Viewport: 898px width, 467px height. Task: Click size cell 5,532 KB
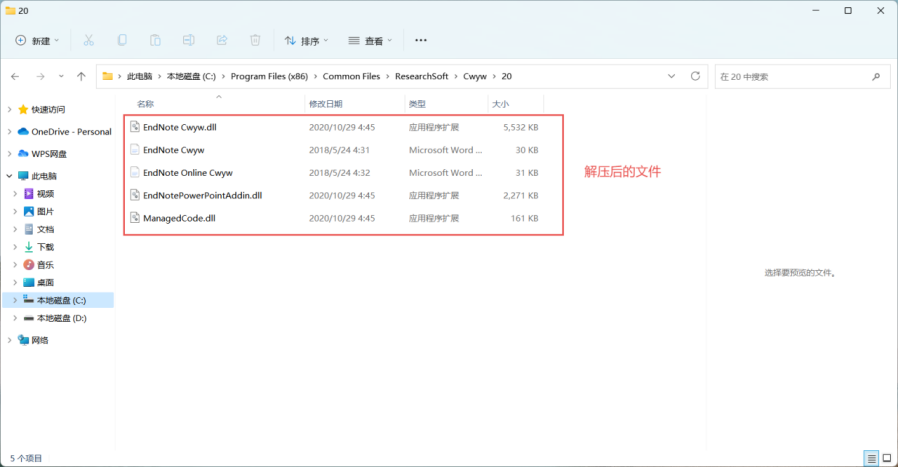point(521,127)
